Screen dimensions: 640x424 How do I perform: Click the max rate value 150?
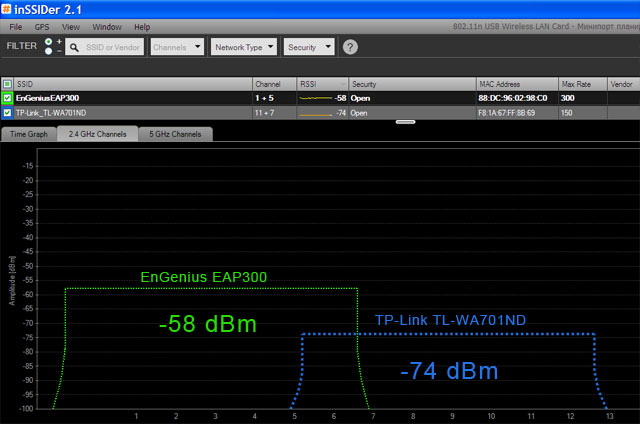(x=567, y=113)
